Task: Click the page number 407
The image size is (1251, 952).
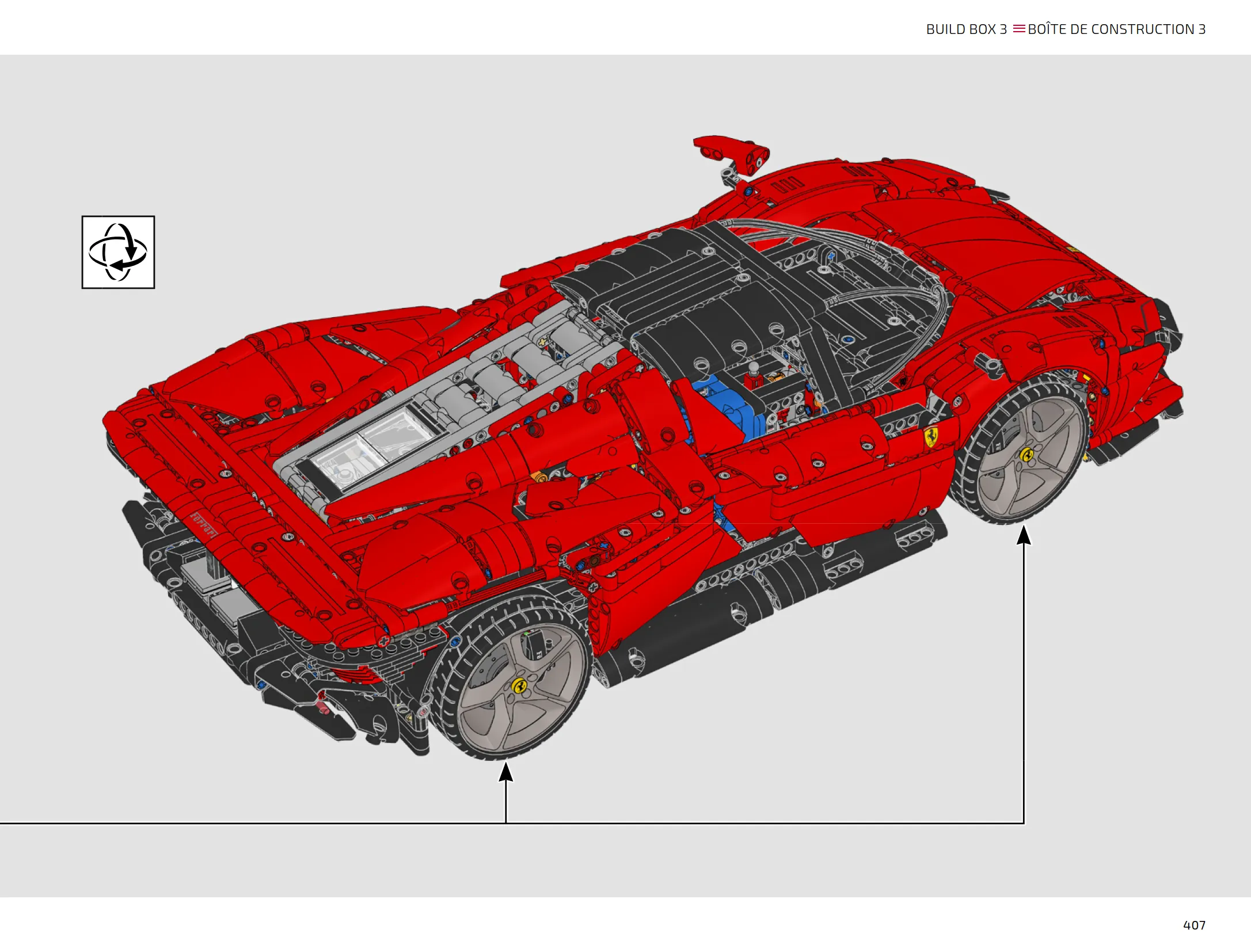Action: click(x=1194, y=925)
